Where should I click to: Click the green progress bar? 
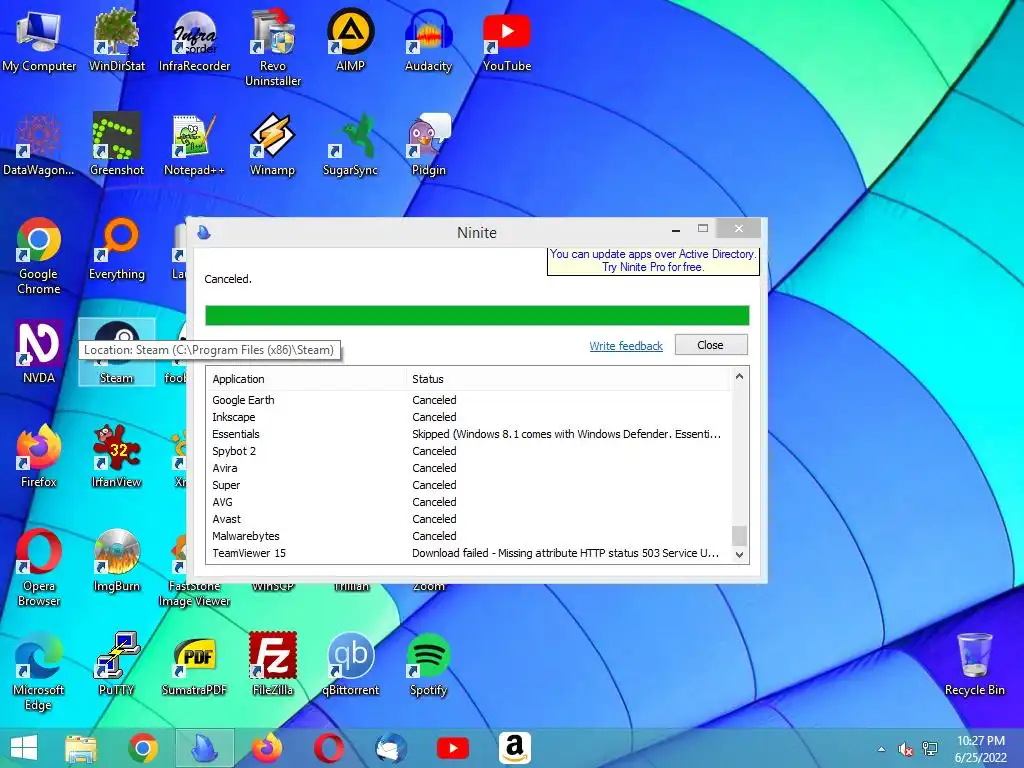point(477,315)
